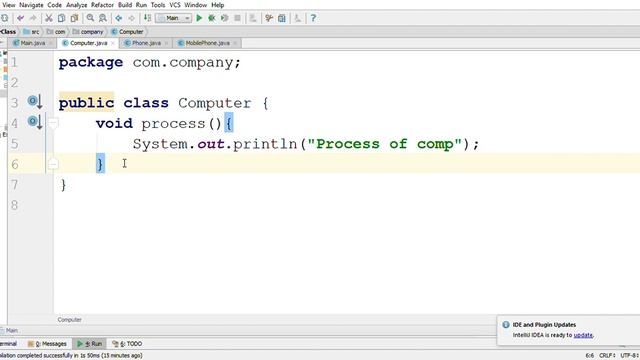Collapse the process() method at line 4
Image resolution: width=640 pixels, height=360 pixels.
tap(53, 123)
